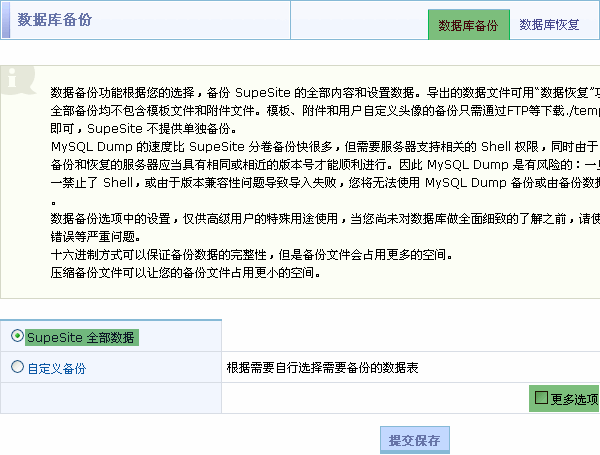Screen dimensions: 600x455
Task: Click the 自定义备份 label text
Action: point(56,368)
